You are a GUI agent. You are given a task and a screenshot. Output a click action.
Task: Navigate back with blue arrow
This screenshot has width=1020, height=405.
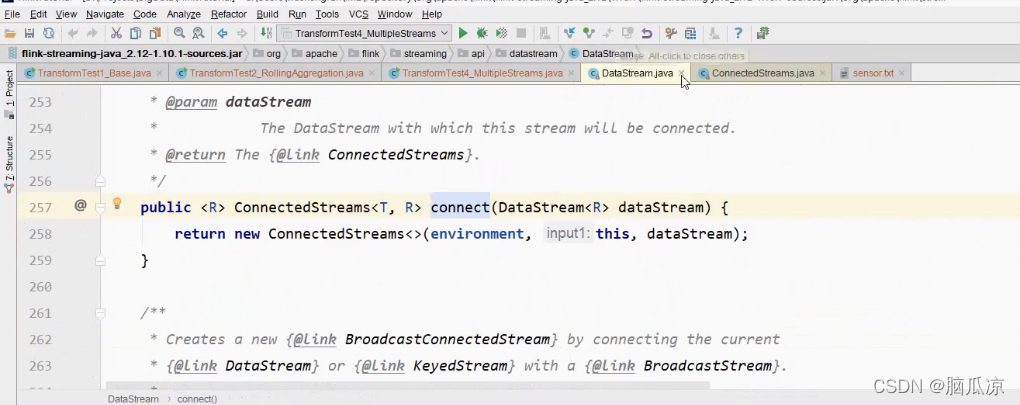[x=222, y=33]
